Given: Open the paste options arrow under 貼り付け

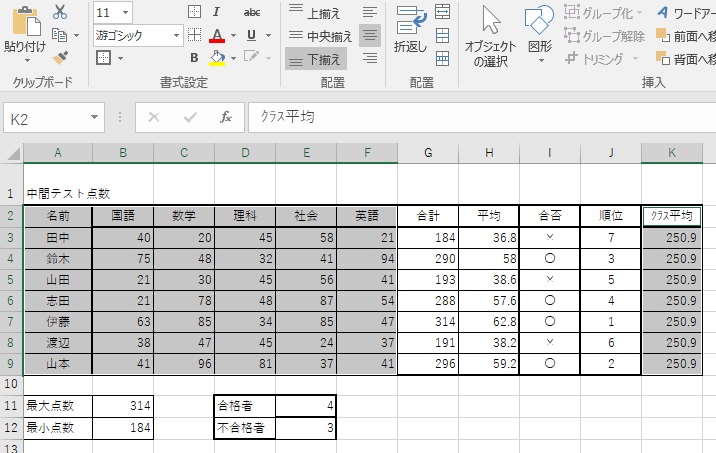Looking at the screenshot, I should point(27,60).
